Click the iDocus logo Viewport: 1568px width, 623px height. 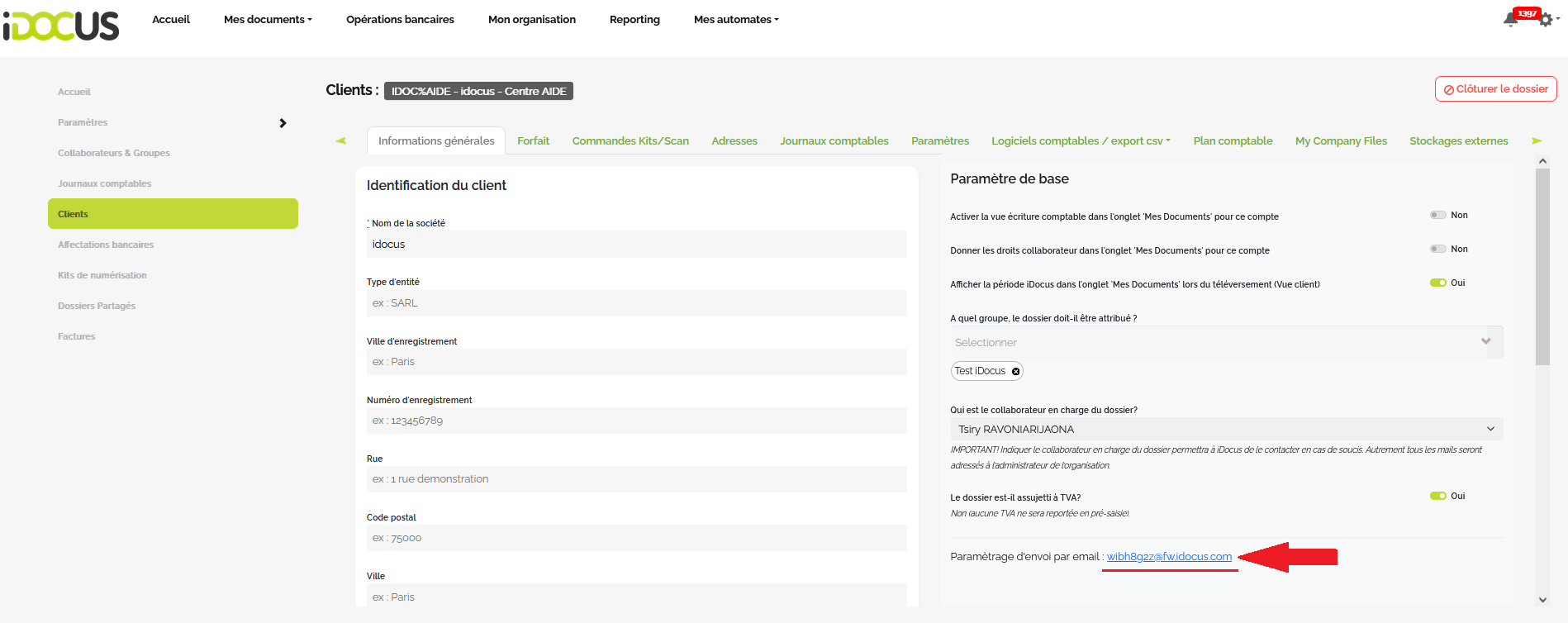(x=61, y=26)
